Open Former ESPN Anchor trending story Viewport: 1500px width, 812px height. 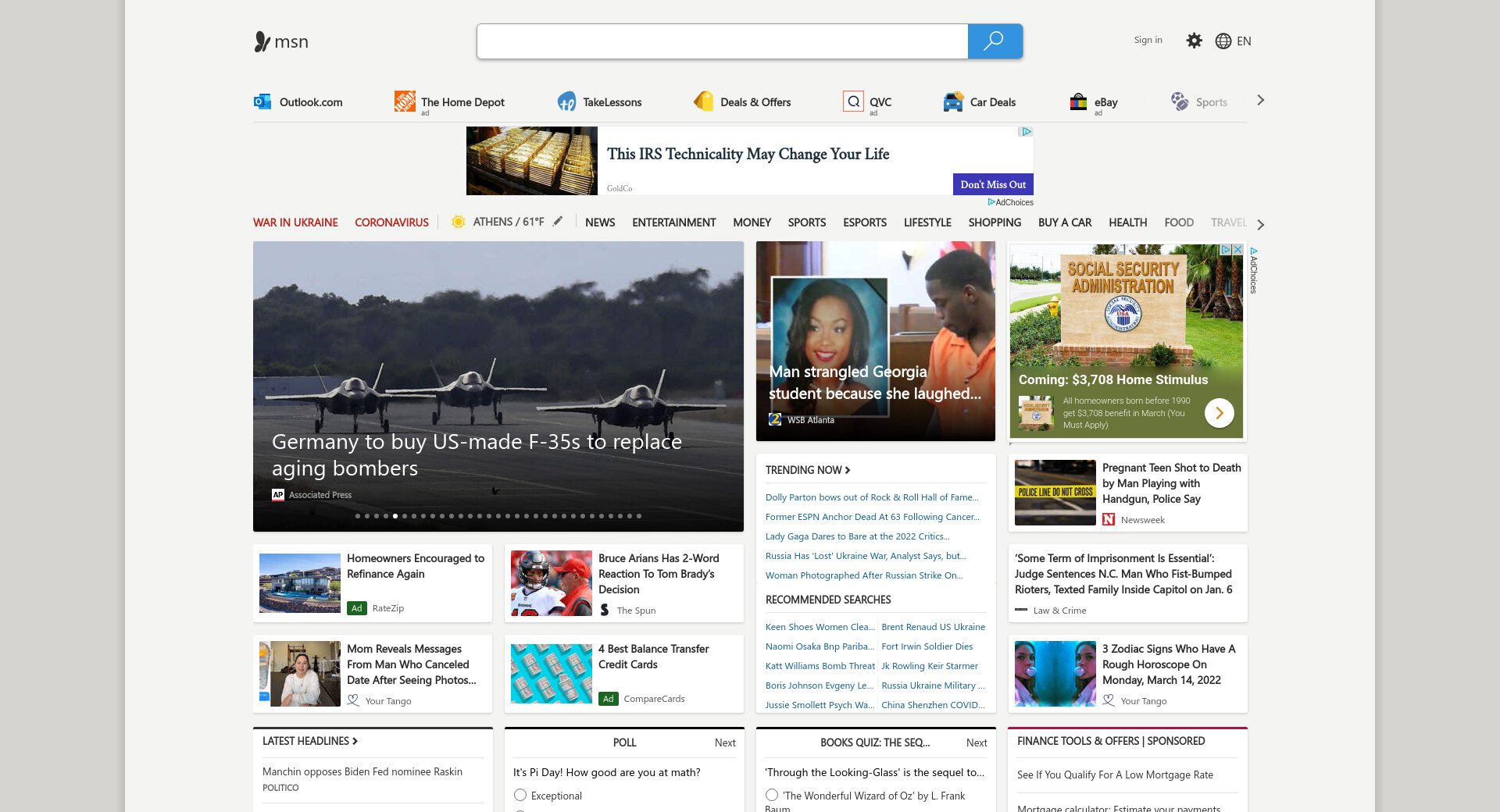coord(873,517)
